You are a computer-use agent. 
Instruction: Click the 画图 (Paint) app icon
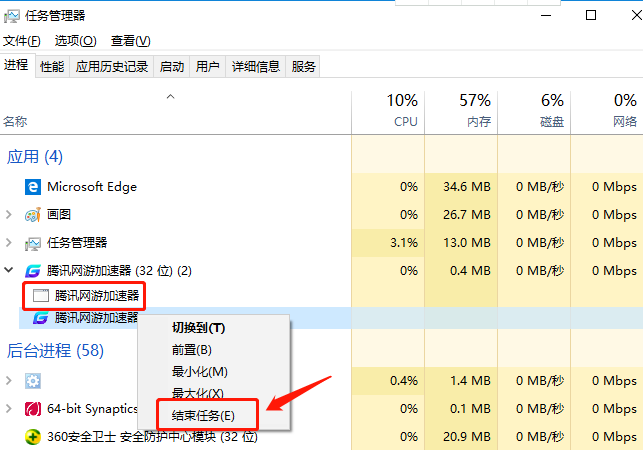(x=33, y=215)
